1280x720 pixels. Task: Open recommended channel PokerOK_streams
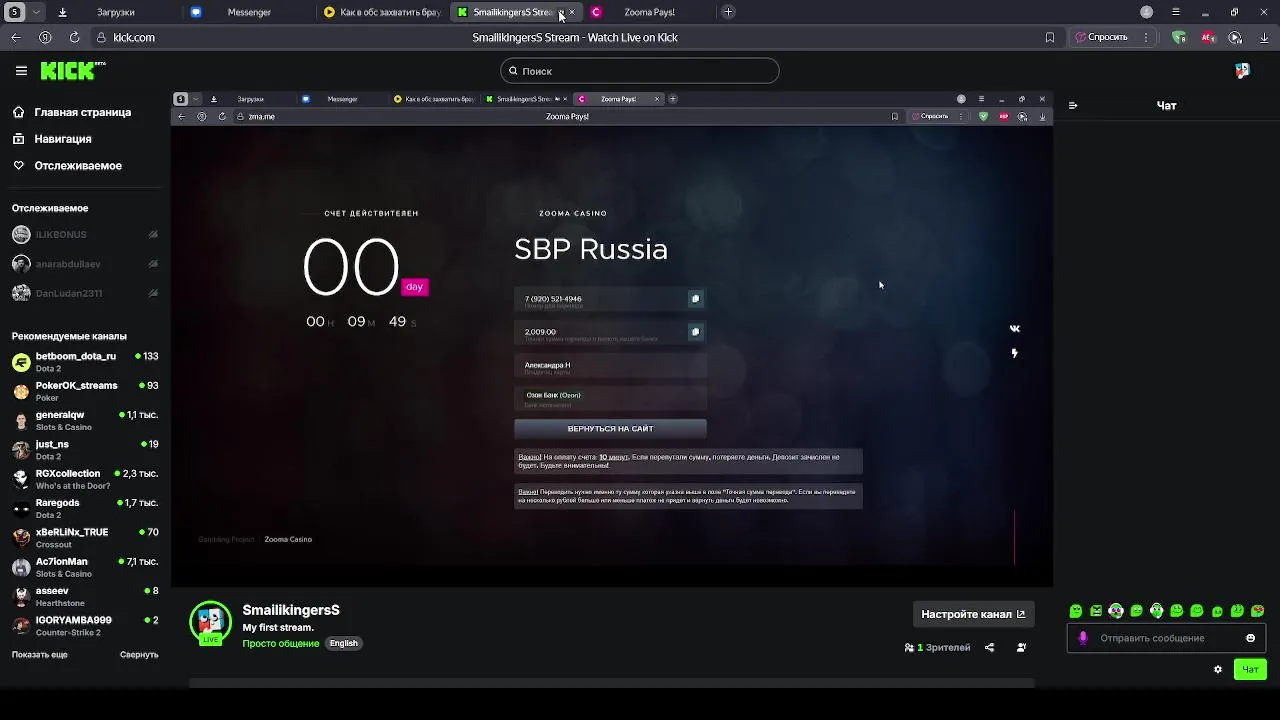[x=85, y=391]
